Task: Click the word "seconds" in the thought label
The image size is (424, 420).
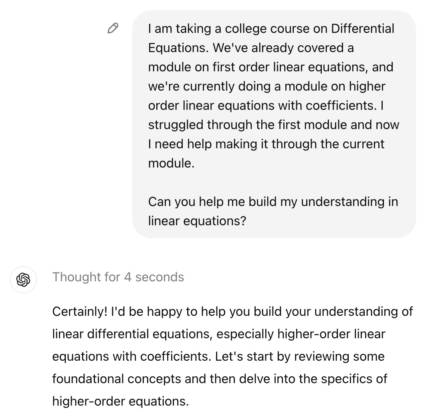Action: 160,277
